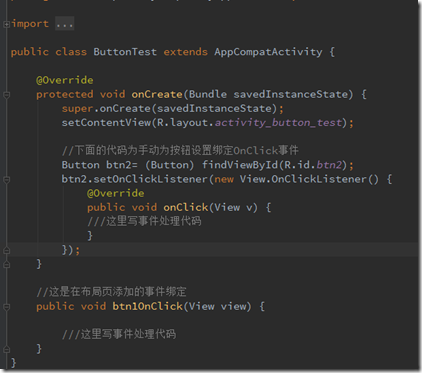
Task: Click the @Override annotation above onClick
Action: pos(116,193)
